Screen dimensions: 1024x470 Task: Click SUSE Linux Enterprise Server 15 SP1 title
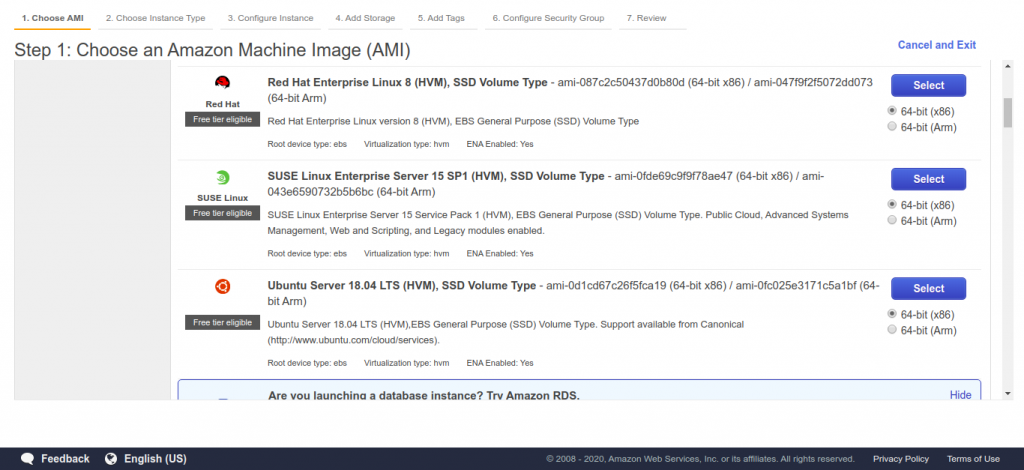click(436, 176)
